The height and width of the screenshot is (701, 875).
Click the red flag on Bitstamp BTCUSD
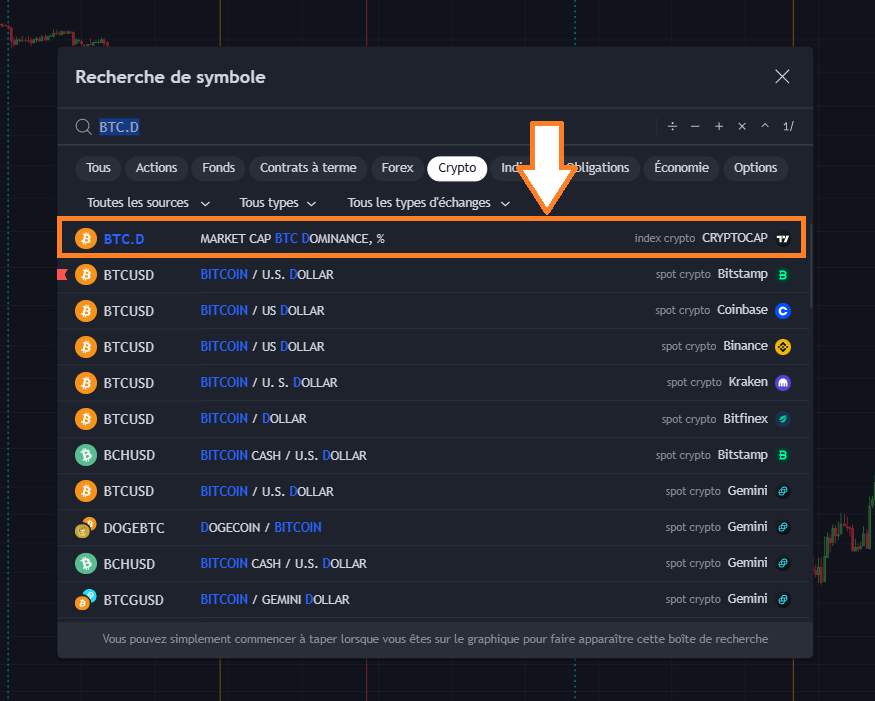(x=62, y=274)
